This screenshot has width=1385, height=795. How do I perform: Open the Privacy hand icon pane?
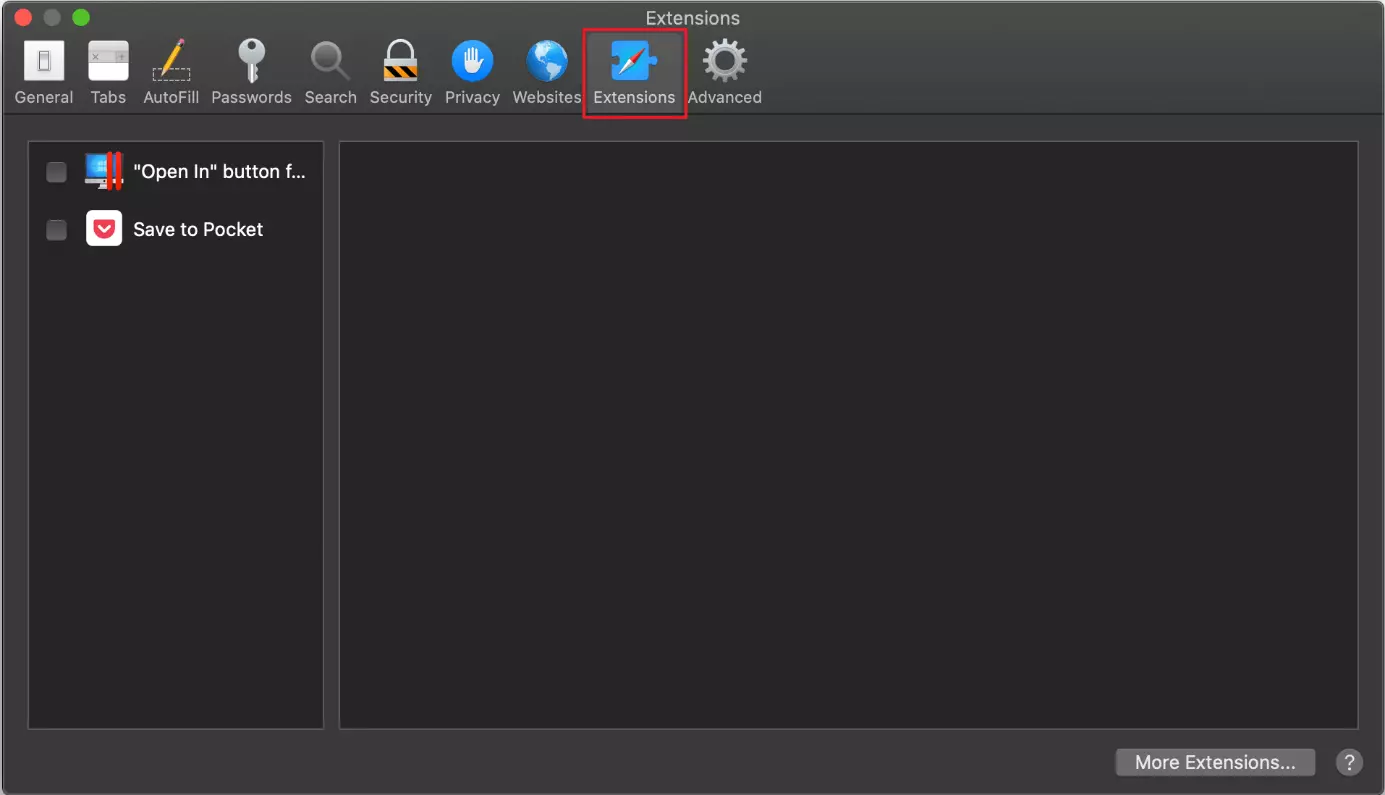472,73
